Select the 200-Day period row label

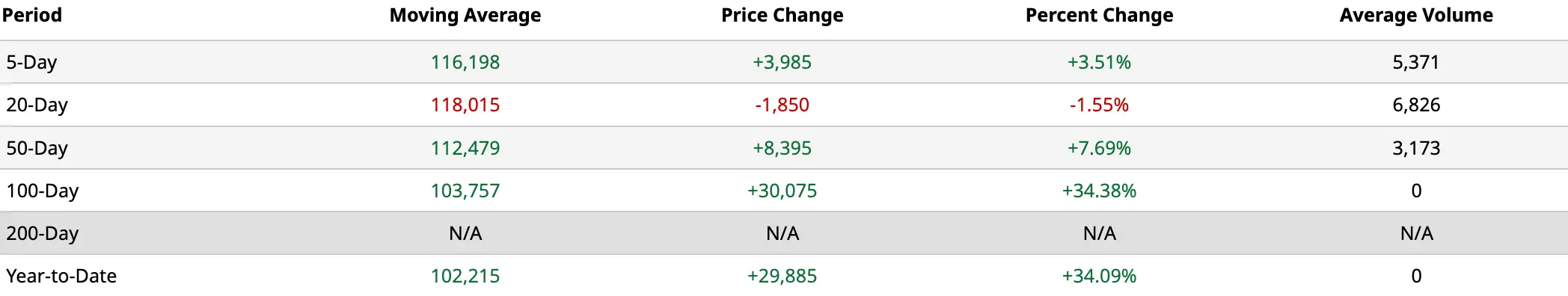click(x=42, y=233)
